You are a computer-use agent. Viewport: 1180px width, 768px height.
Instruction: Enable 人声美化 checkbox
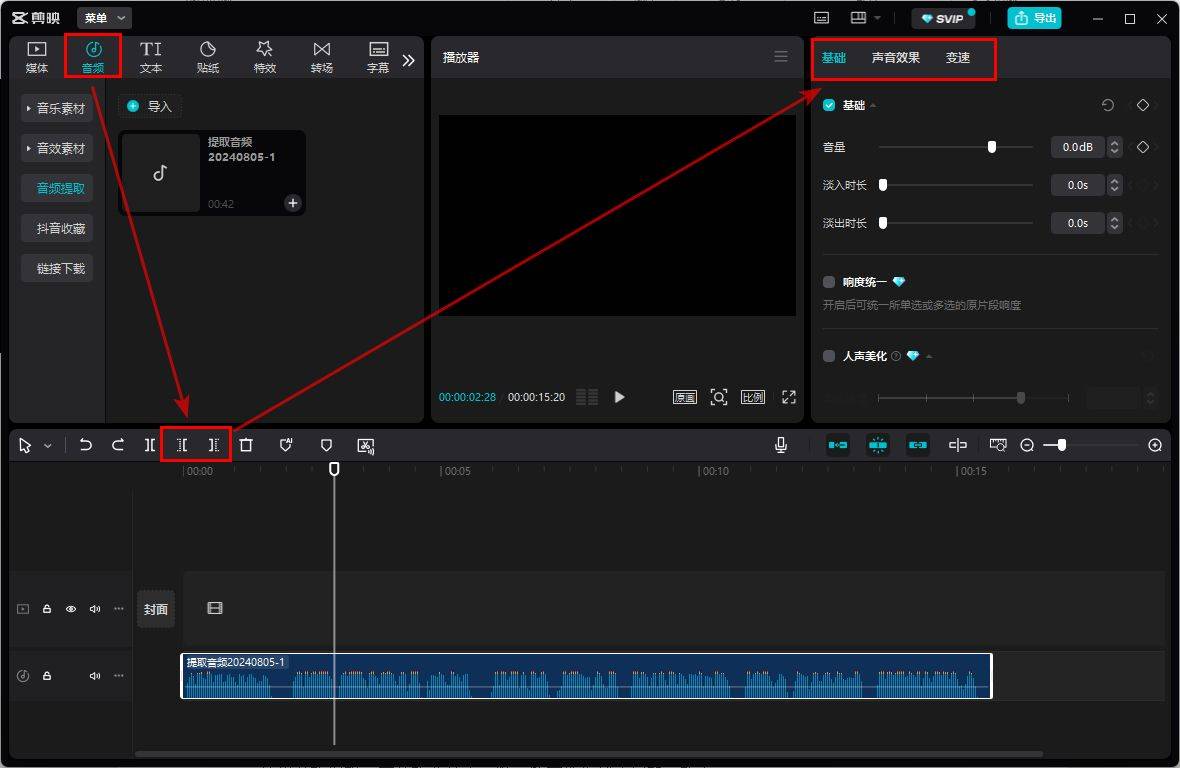point(829,356)
